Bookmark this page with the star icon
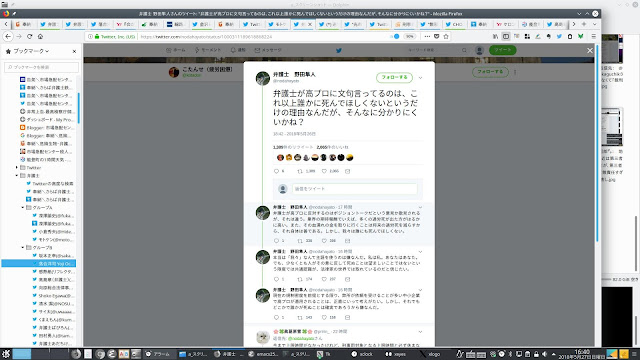 (446, 36)
